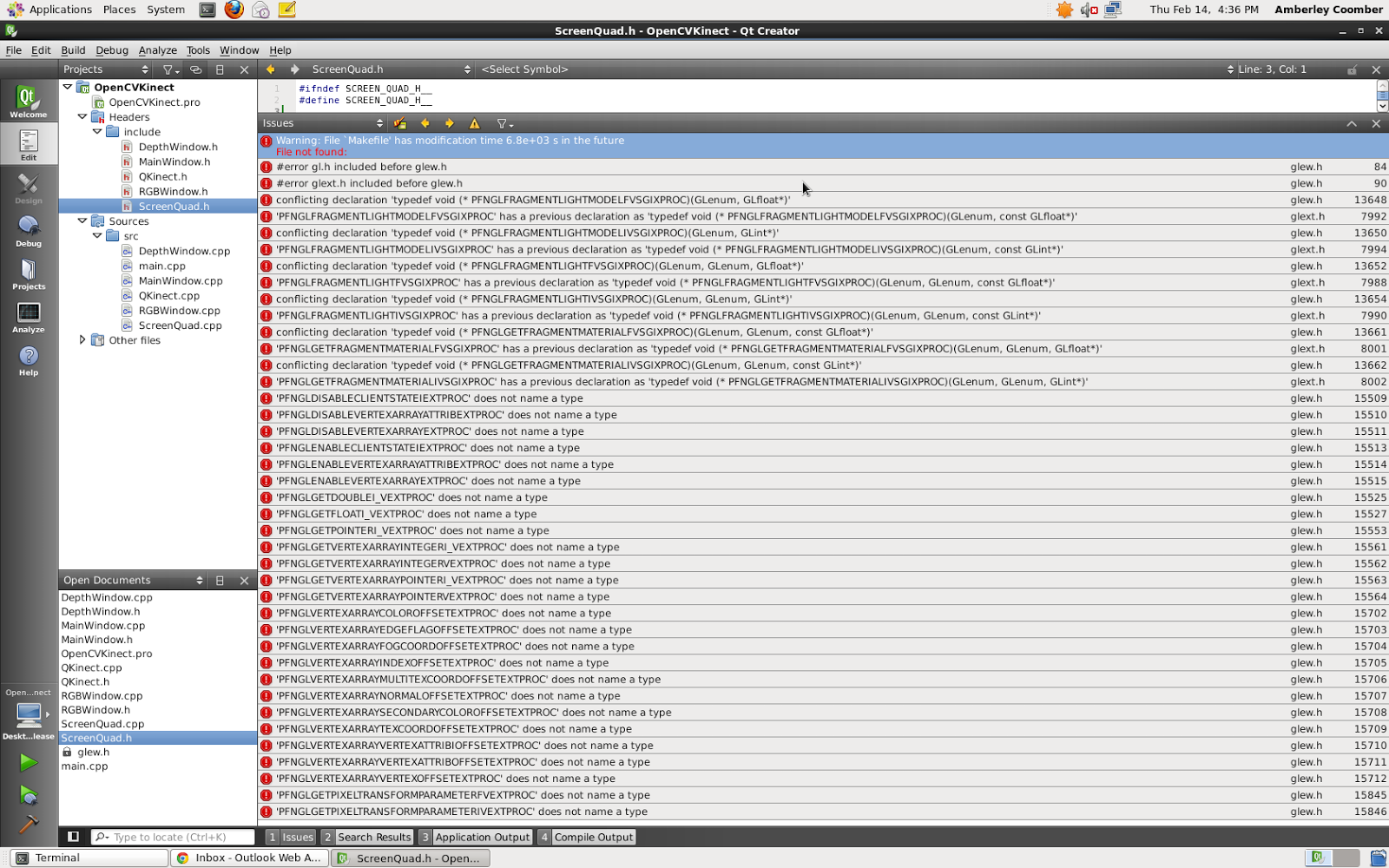This screenshot has height=868, width=1389.
Task: Show the Compile Output pane
Action: pos(586,837)
